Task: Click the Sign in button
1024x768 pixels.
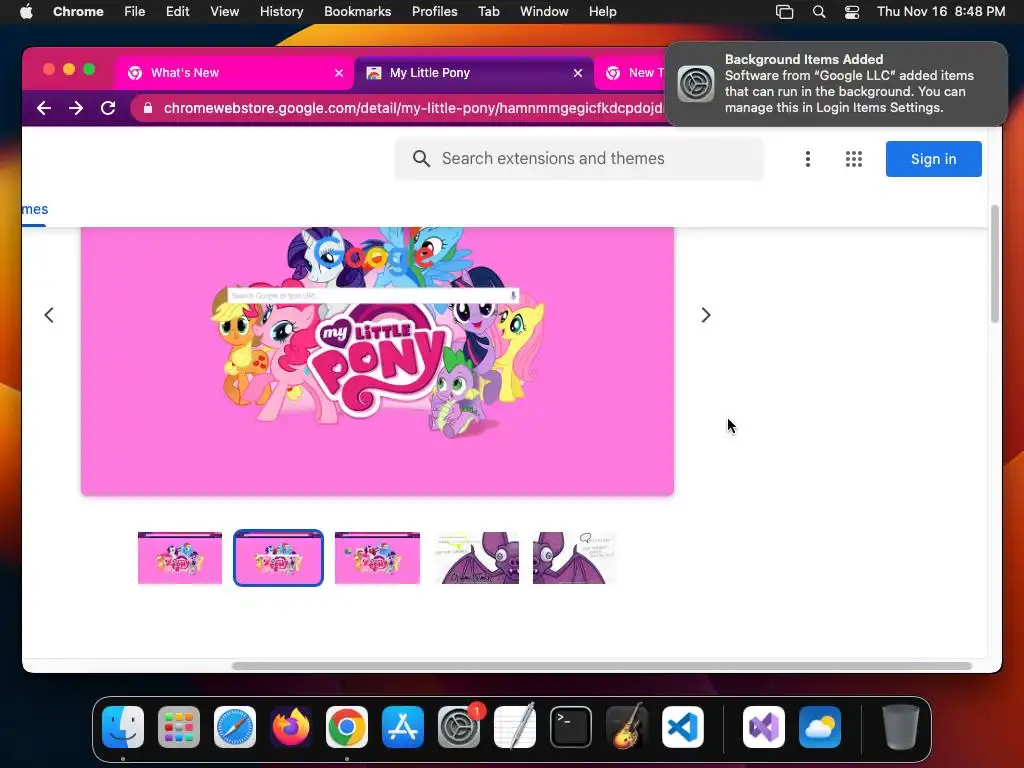Action: pyautogui.click(x=933, y=159)
